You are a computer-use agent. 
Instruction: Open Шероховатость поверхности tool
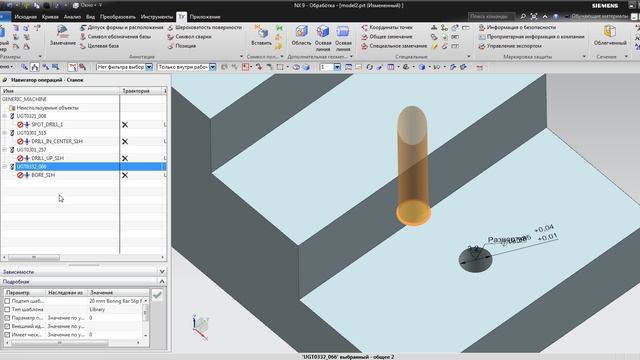tap(204, 27)
